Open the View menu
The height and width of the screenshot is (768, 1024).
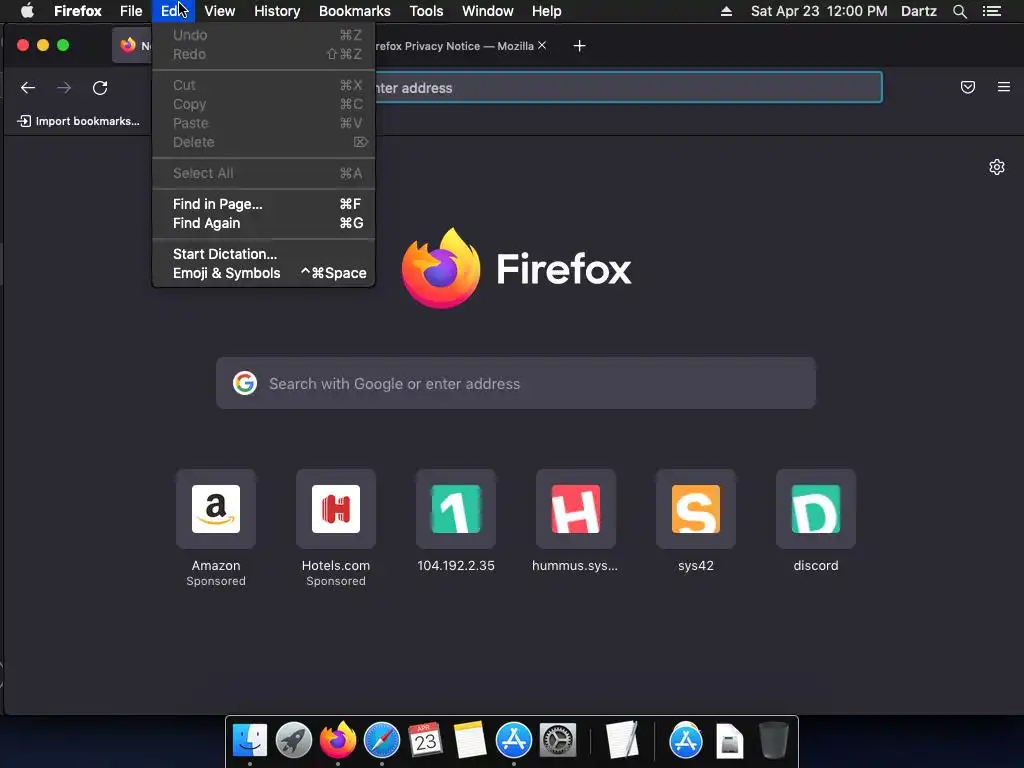pos(219,11)
